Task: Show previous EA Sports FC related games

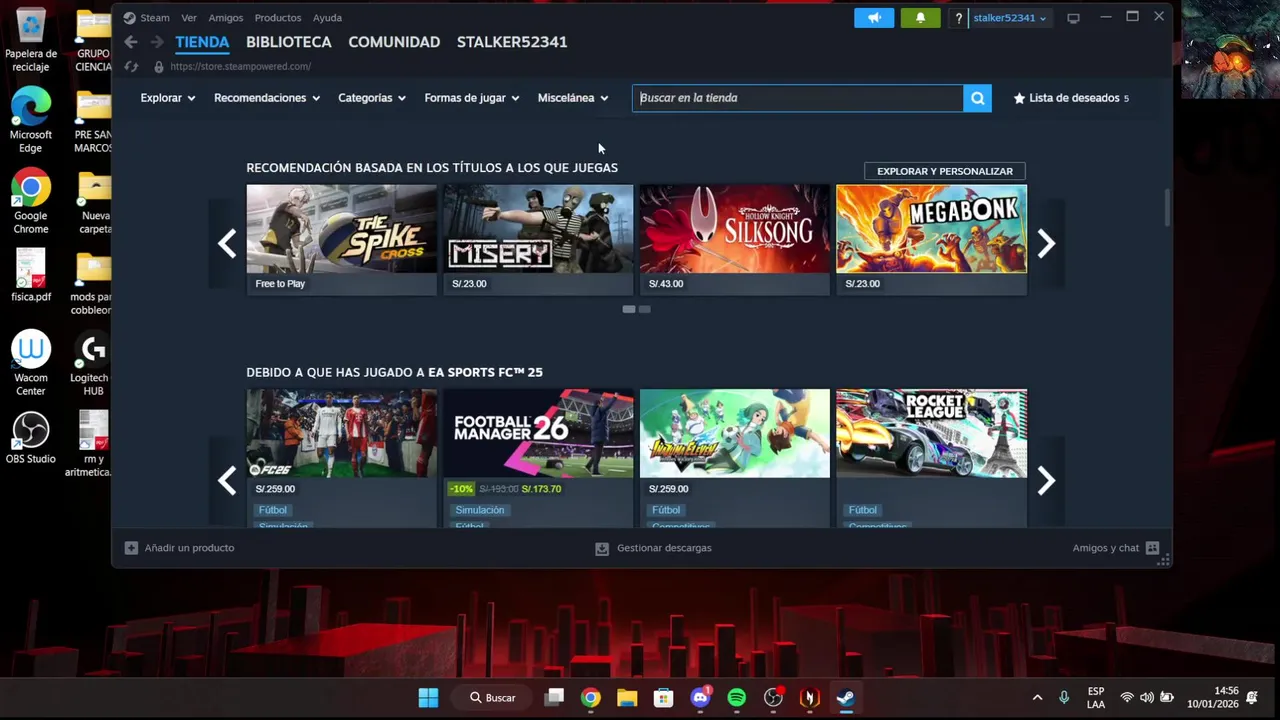Action: tap(227, 481)
